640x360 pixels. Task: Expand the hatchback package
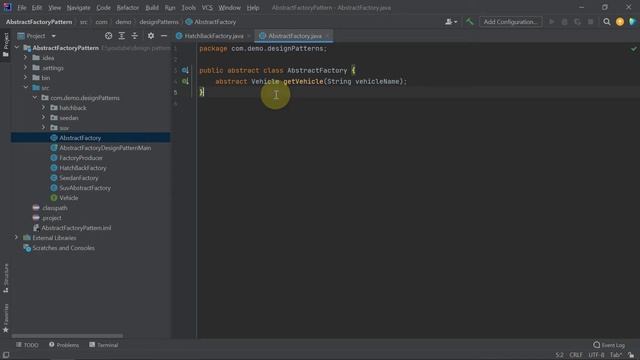tap(44, 107)
